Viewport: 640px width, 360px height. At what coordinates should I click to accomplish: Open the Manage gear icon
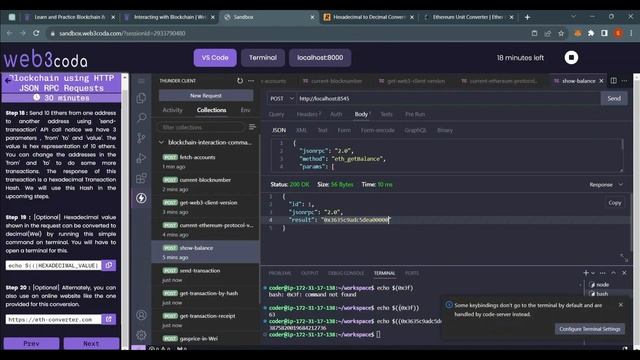(141, 335)
